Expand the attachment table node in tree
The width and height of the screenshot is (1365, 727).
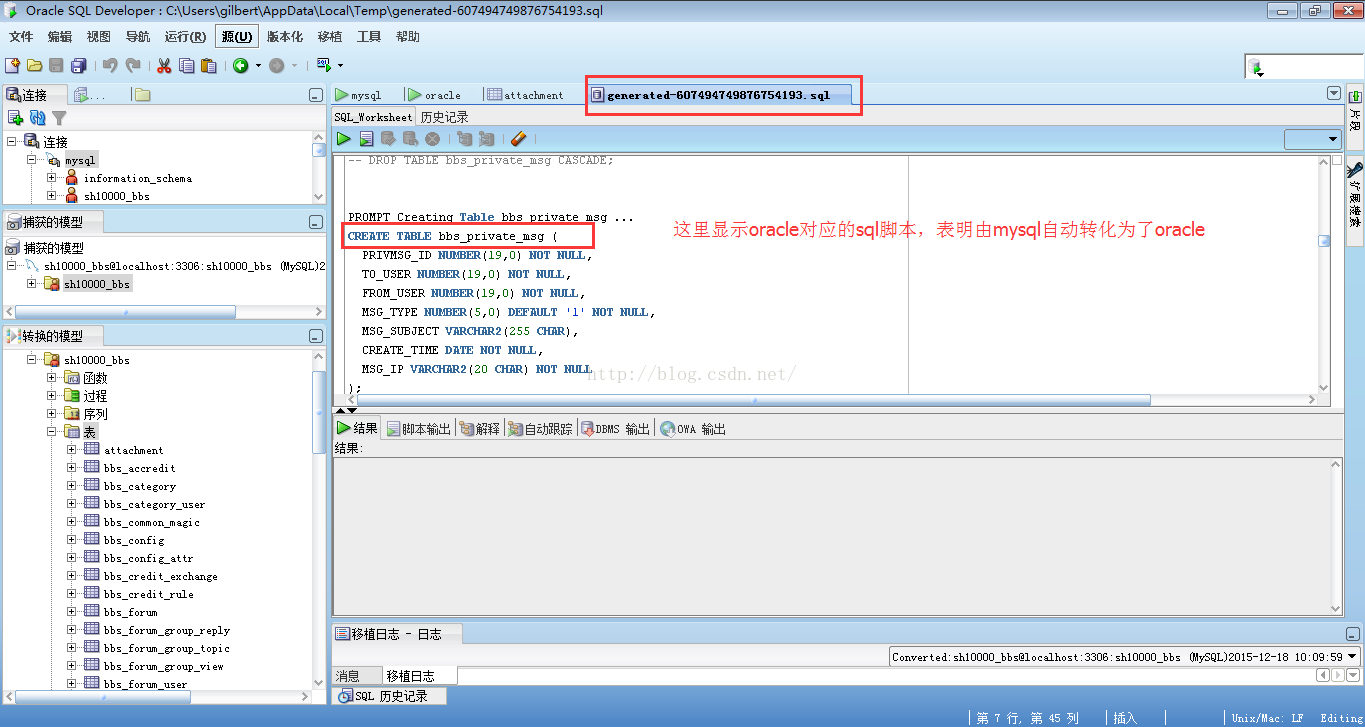[72, 450]
